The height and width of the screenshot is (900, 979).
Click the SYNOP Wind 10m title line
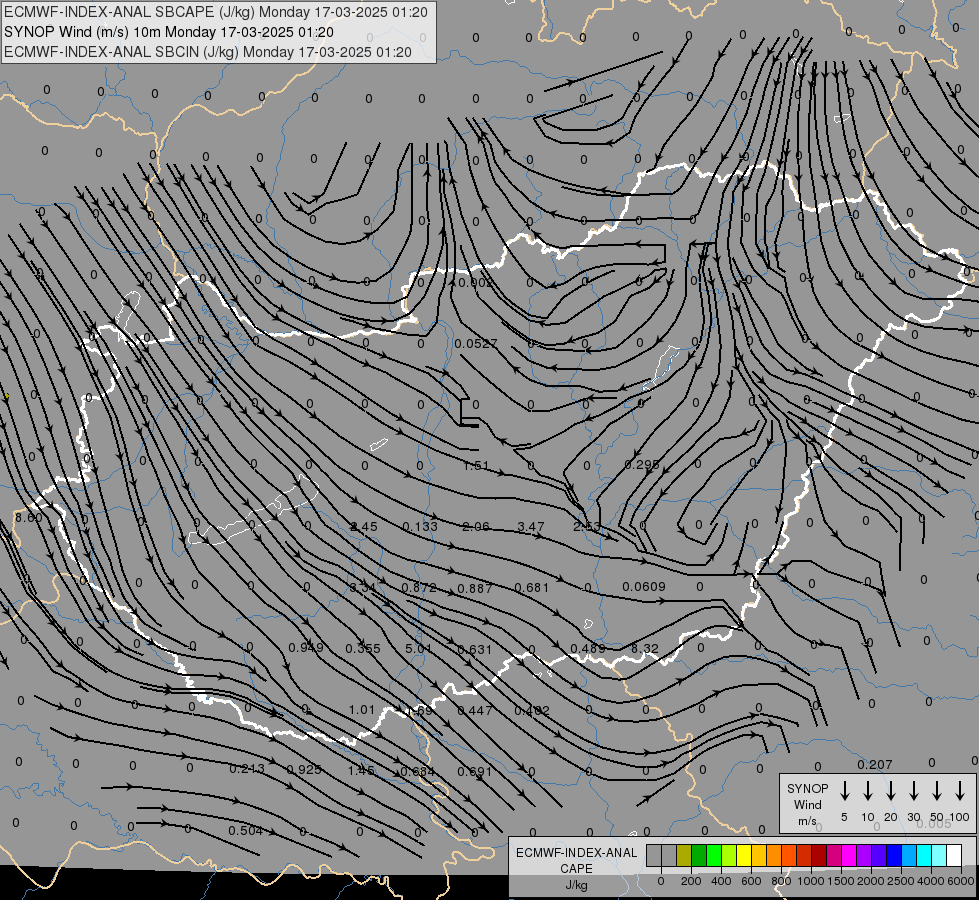tap(169, 32)
